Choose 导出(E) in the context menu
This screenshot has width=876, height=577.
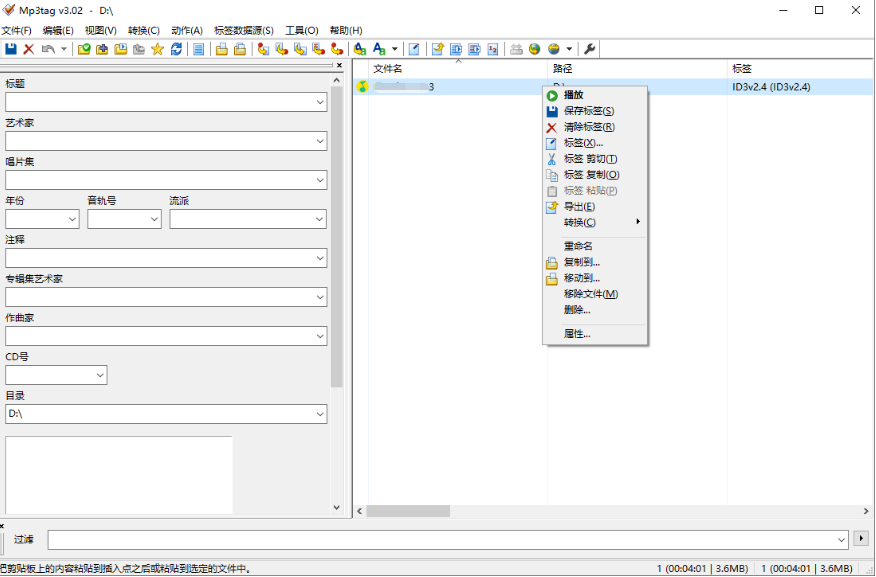click(x=595, y=207)
